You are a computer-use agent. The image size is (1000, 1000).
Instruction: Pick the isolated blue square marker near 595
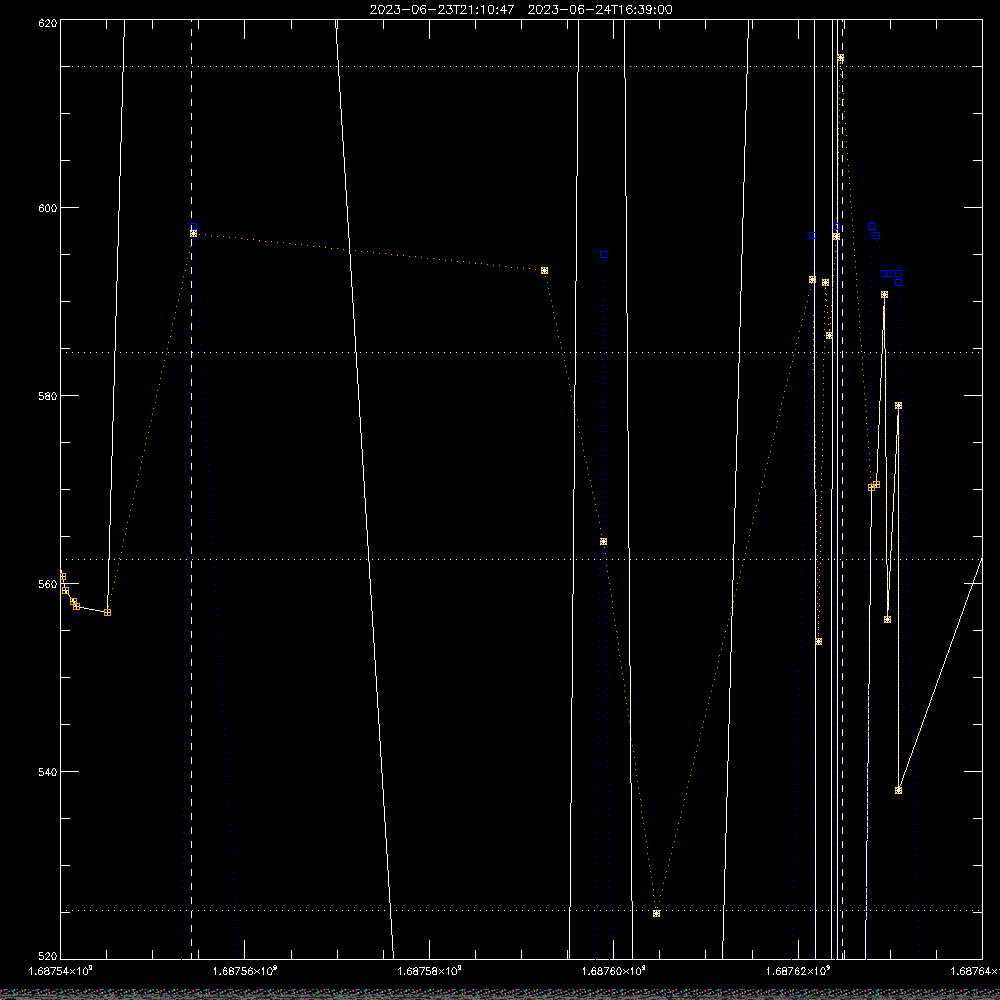pyautogui.click(x=603, y=254)
